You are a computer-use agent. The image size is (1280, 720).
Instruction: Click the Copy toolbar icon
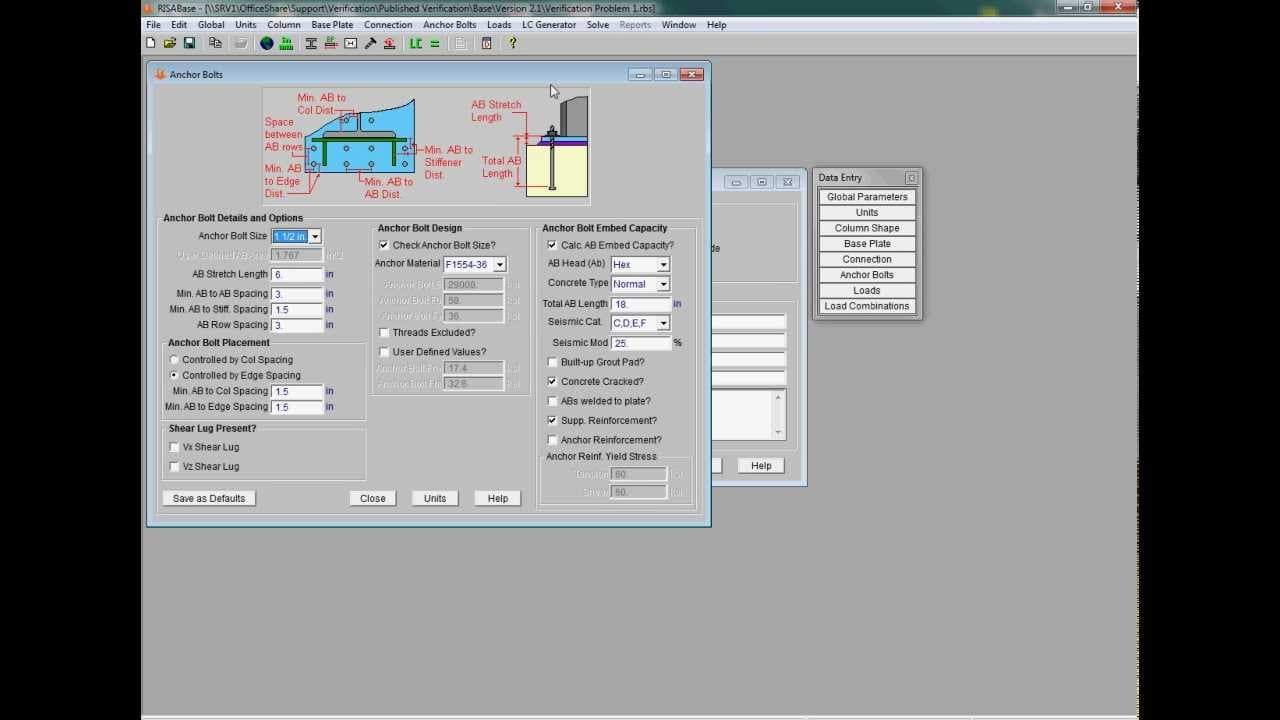coord(215,43)
